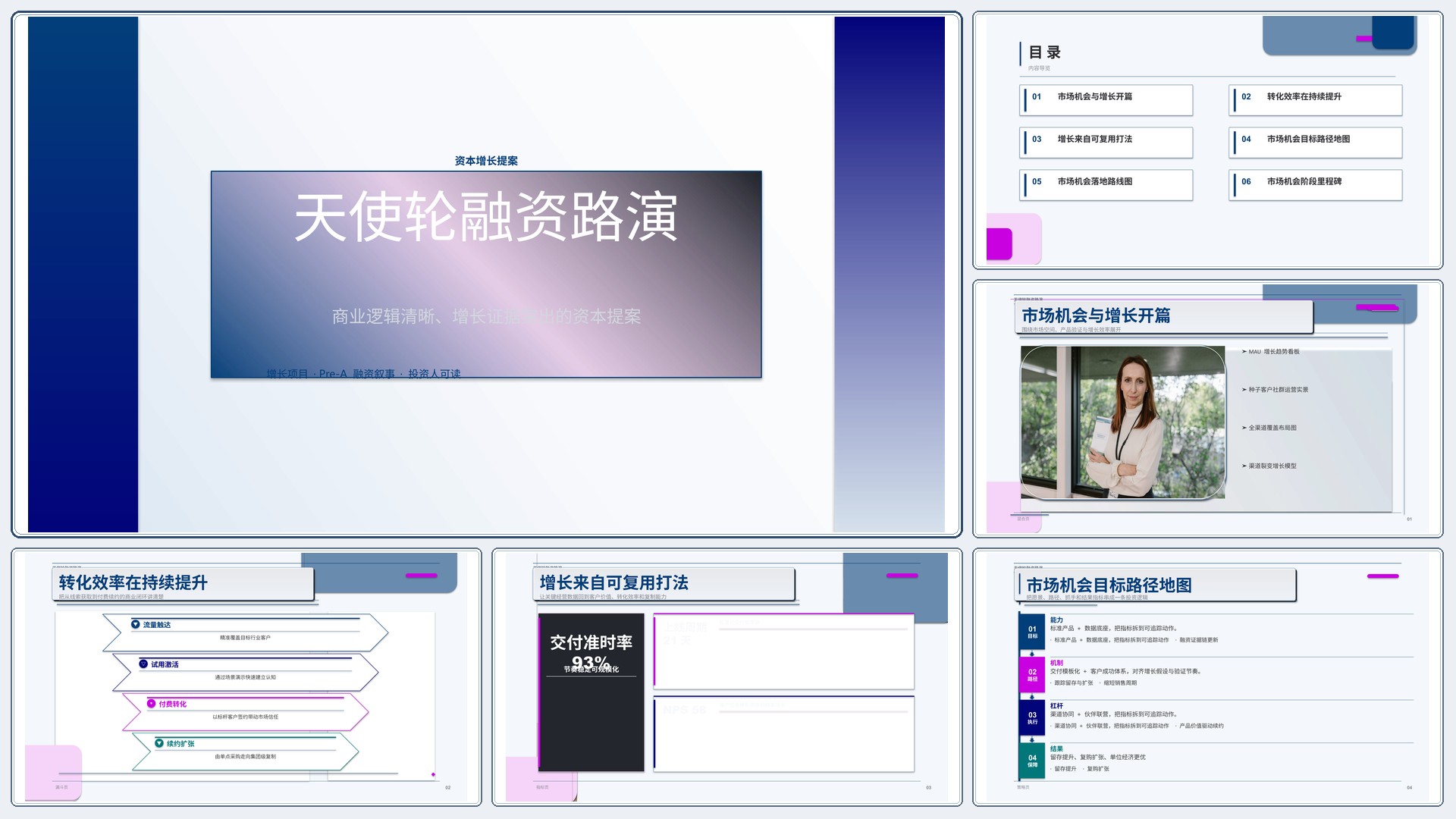The height and width of the screenshot is (819, 1456).
Task: Click the magenta 机制 heading
Action: 1056,663
